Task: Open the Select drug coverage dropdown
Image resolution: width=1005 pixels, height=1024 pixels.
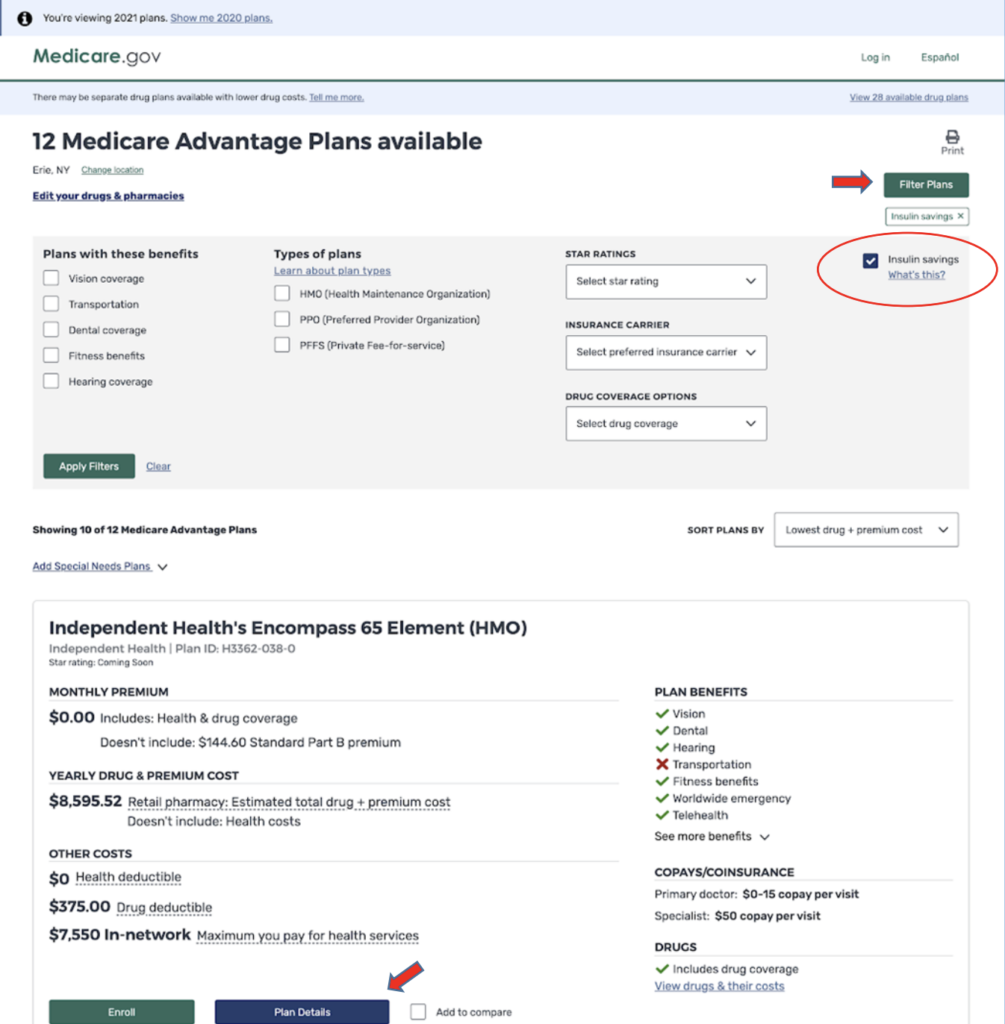Action: click(x=666, y=424)
